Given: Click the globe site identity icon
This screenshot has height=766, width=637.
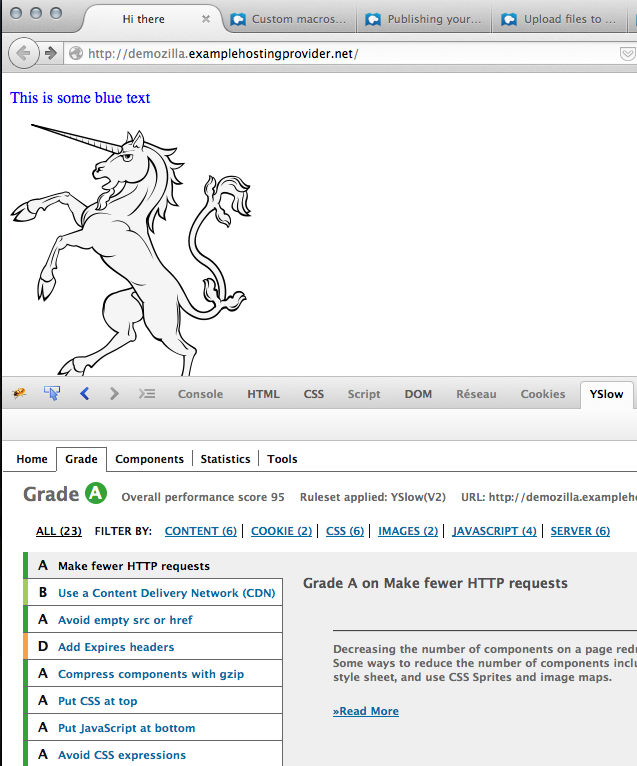Looking at the screenshot, I should 76,53.
